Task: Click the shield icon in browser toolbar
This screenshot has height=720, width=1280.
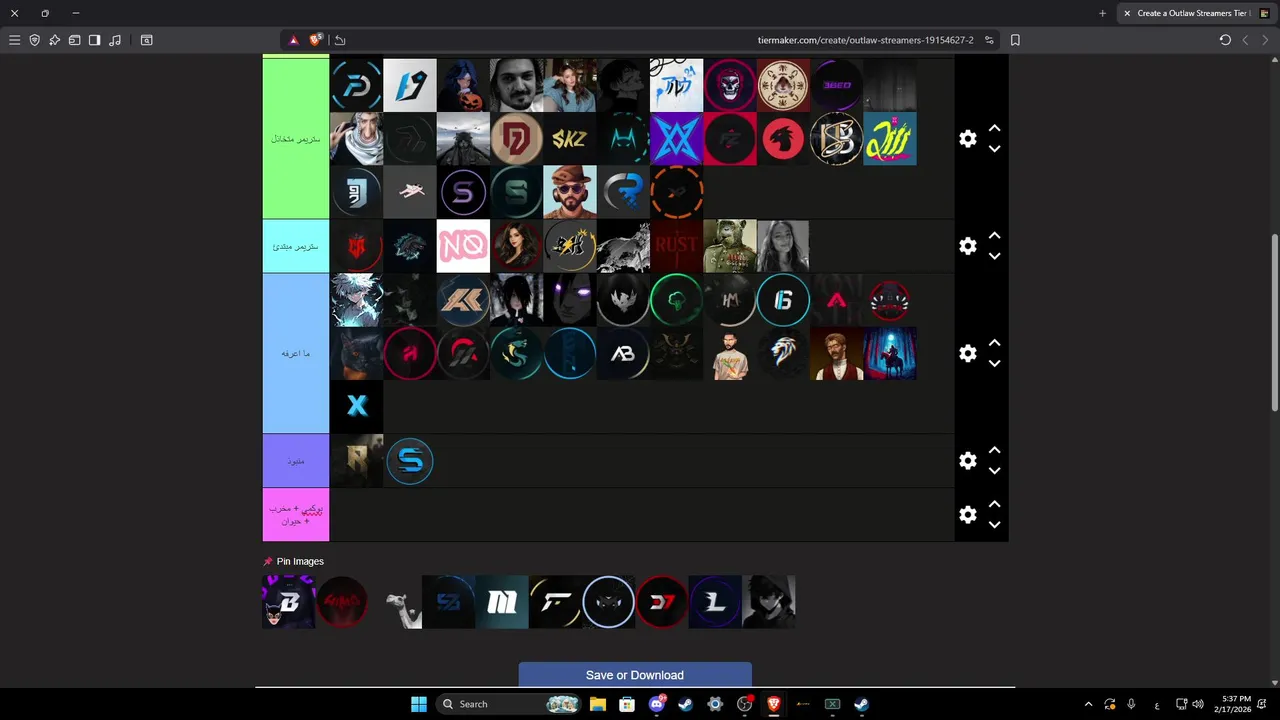Action: [35, 40]
